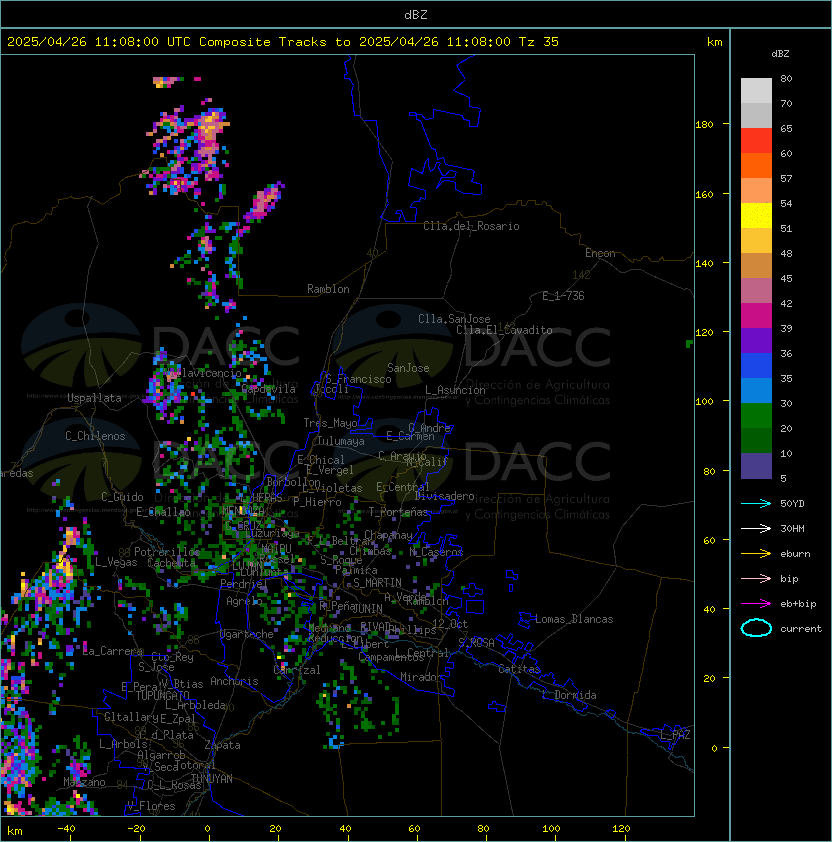This screenshot has width=832, height=842.
Task: Pick the slate 5–10 dBZ swatch
Action: 756,466
